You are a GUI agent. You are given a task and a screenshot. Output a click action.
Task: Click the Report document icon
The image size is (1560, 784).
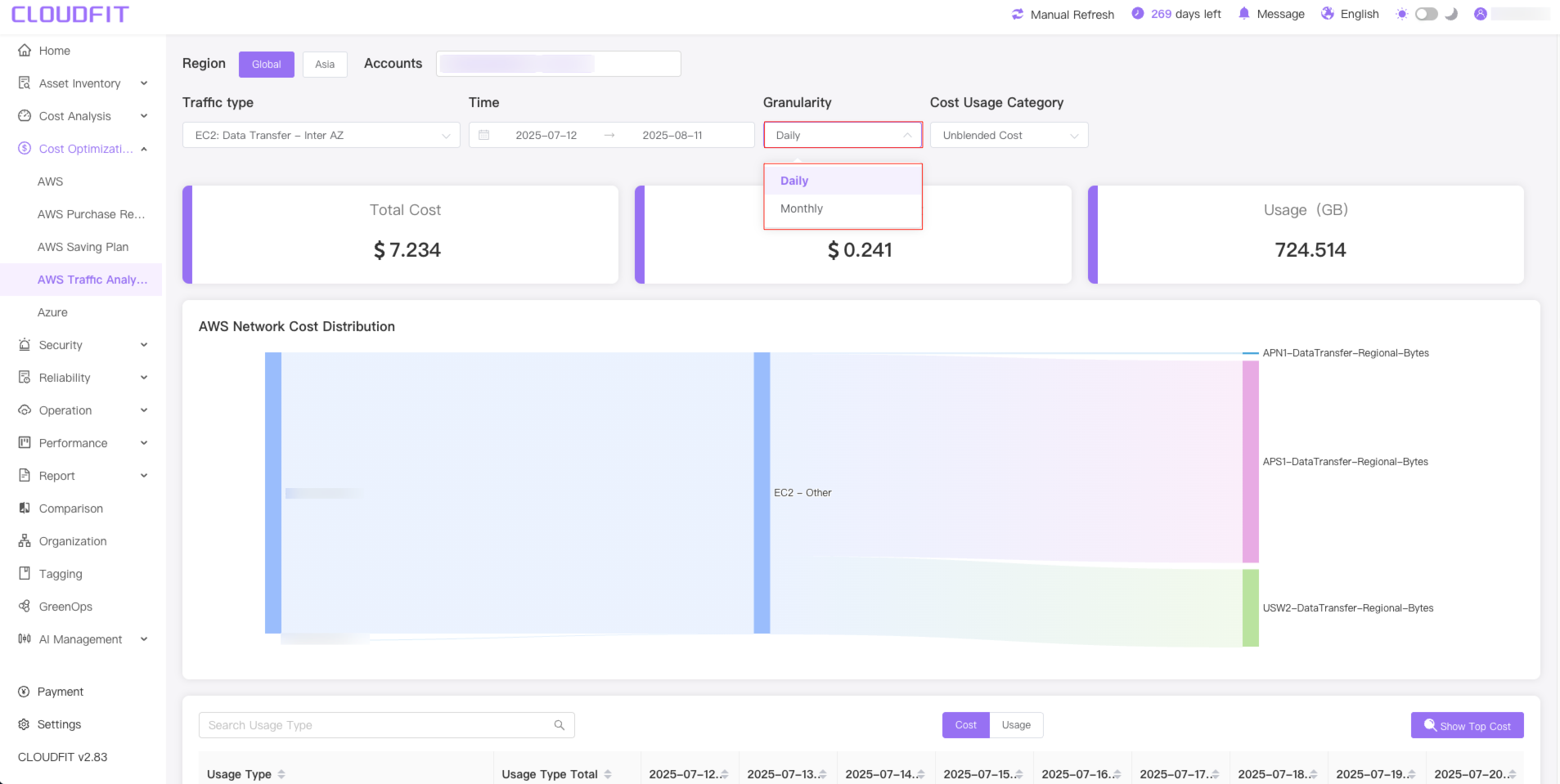pos(25,475)
